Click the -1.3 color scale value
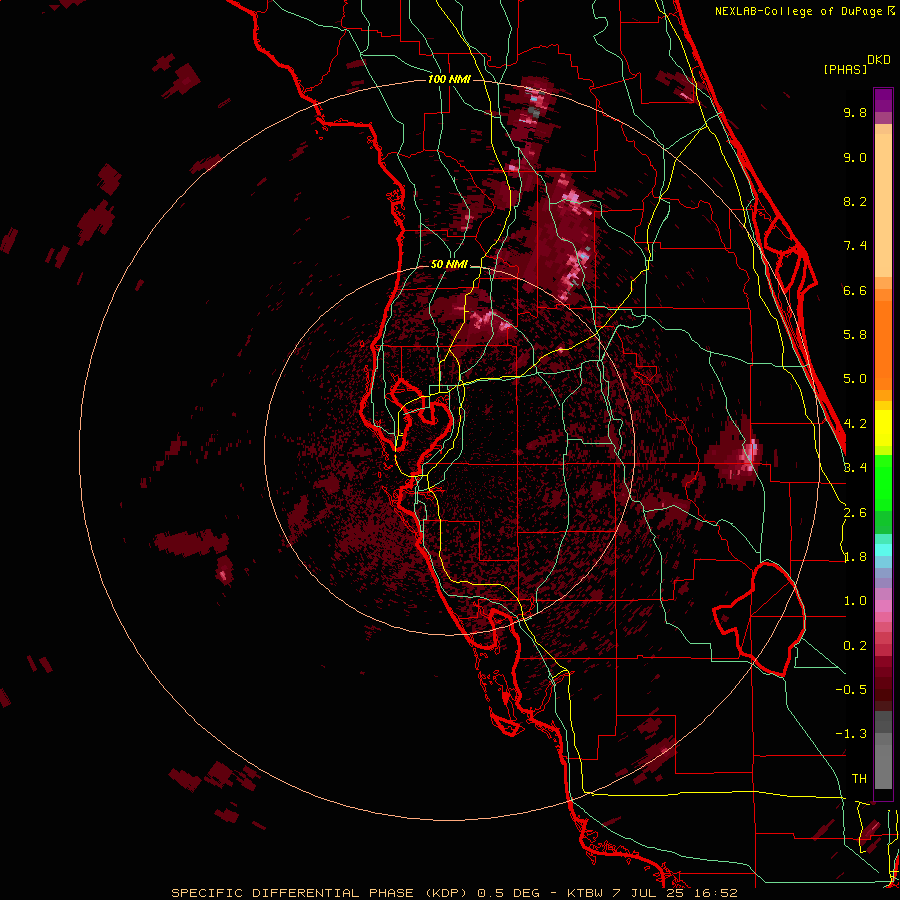The width and height of the screenshot is (900, 900). [x=851, y=734]
